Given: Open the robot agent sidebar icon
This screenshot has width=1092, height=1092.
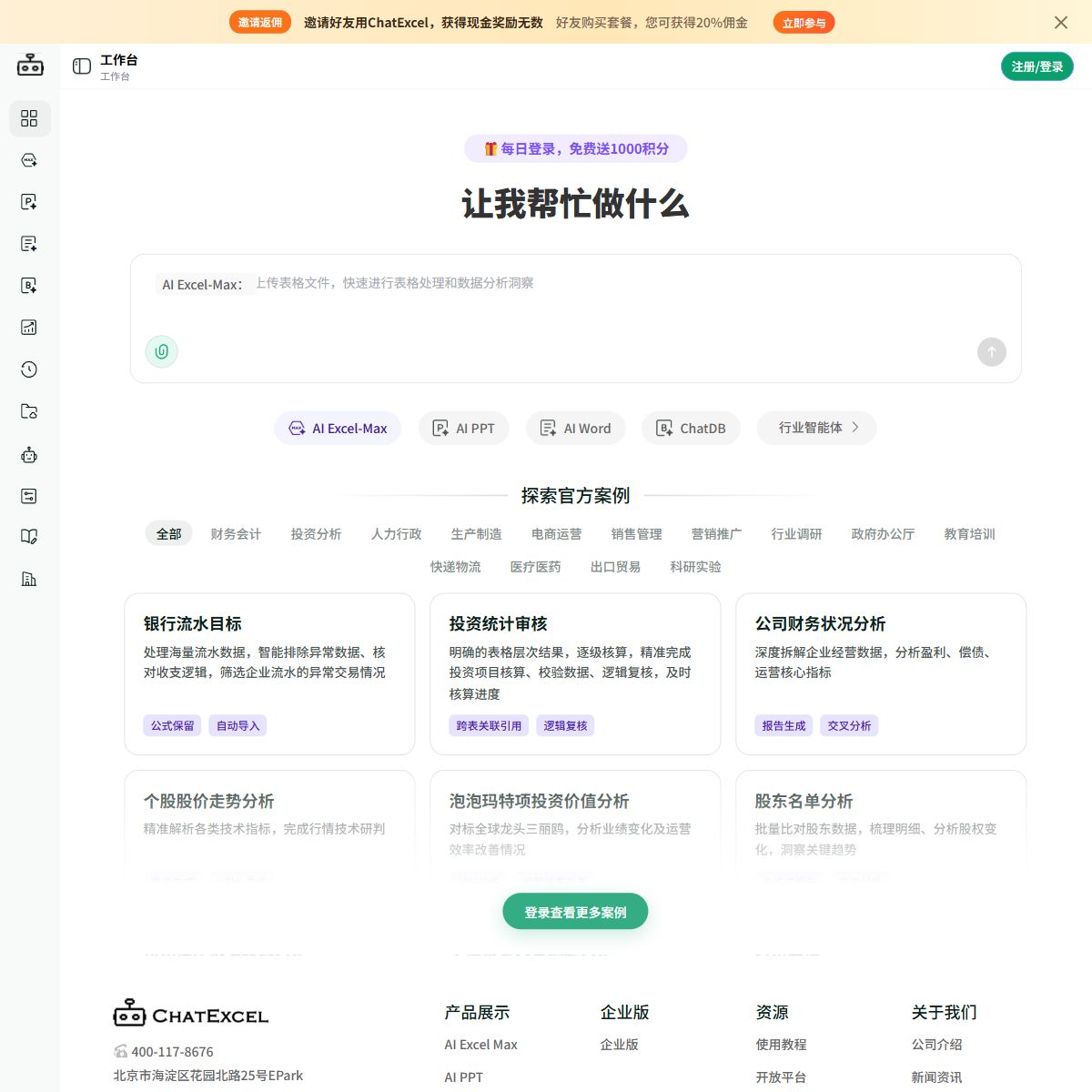Looking at the screenshot, I should pyautogui.click(x=29, y=455).
